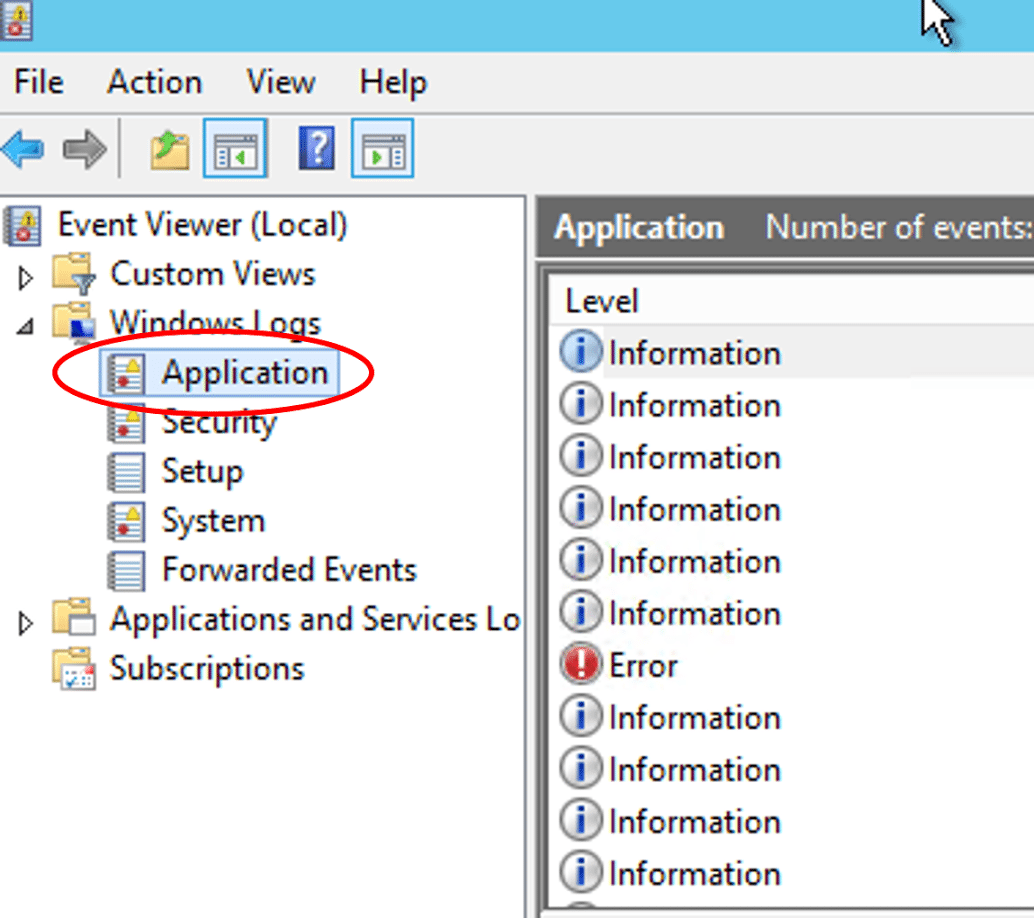Collapse the Windows Logs tree node
The height and width of the screenshot is (918, 1034).
(x=26, y=325)
